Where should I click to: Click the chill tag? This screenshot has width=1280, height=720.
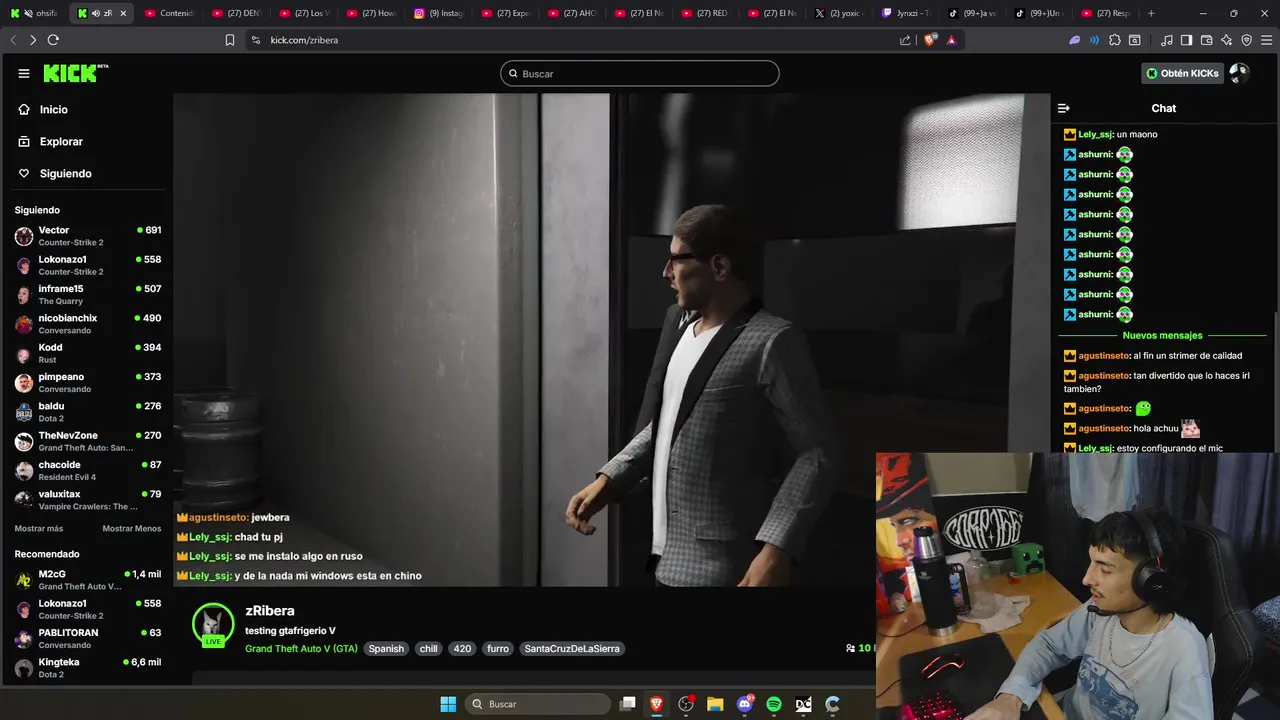429,649
